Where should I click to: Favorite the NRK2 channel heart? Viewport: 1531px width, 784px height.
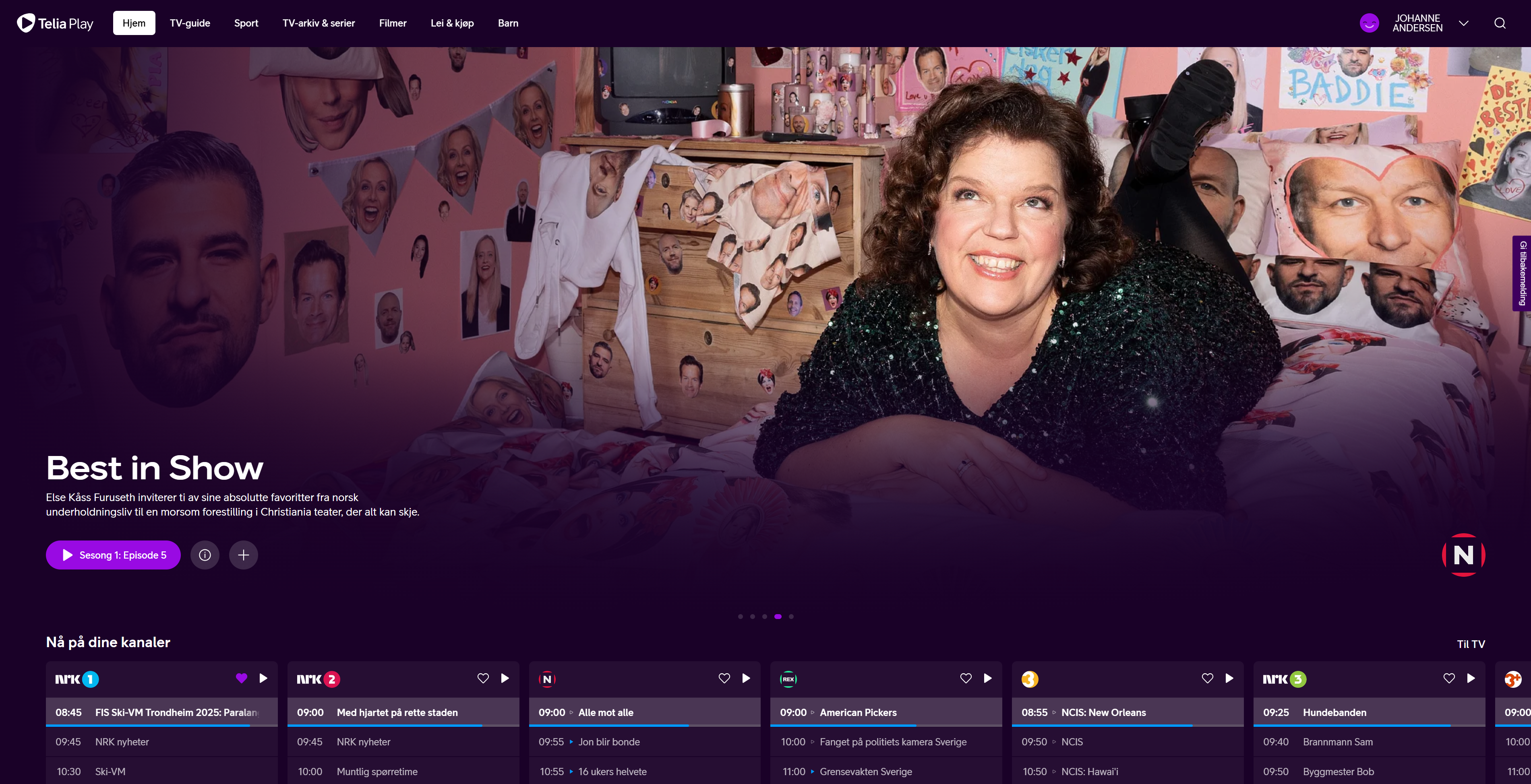tap(482, 678)
